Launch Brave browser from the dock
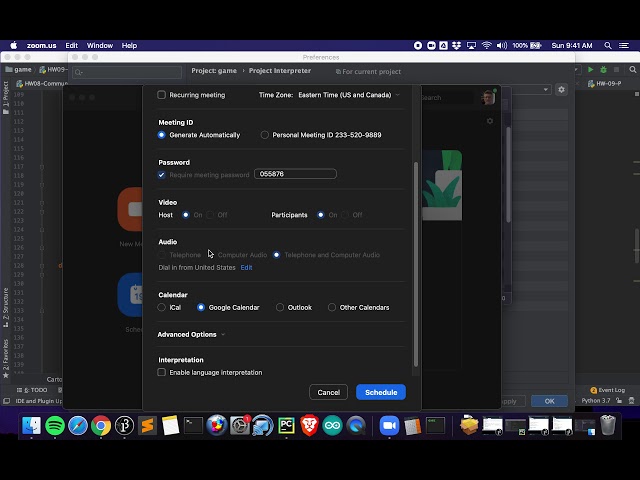The width and height of the screenshot is (640, 480). [309, 426]
